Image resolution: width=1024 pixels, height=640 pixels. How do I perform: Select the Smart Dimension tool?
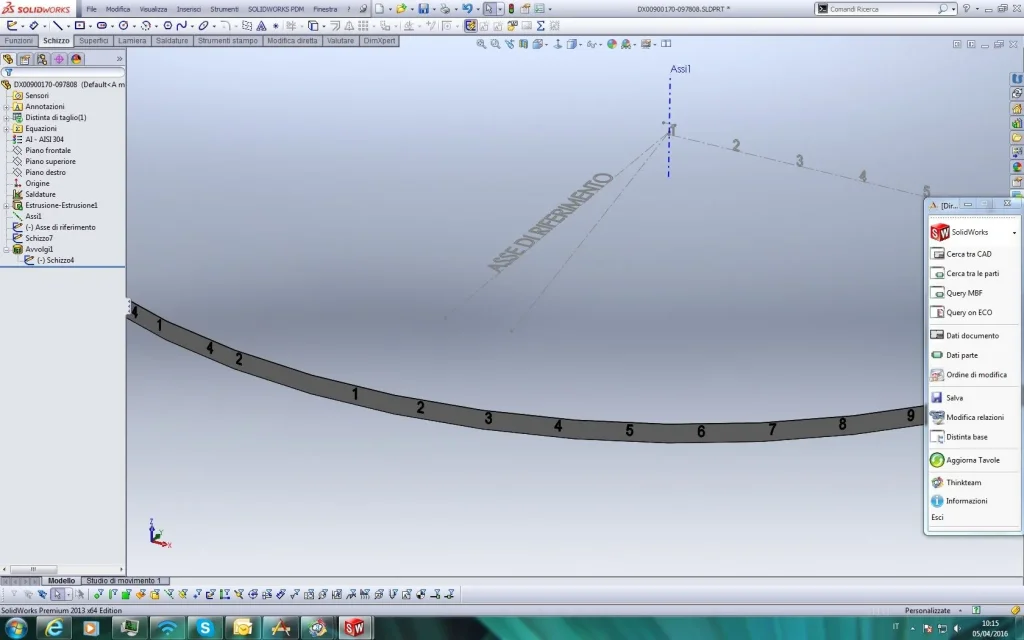pos(33,25)
